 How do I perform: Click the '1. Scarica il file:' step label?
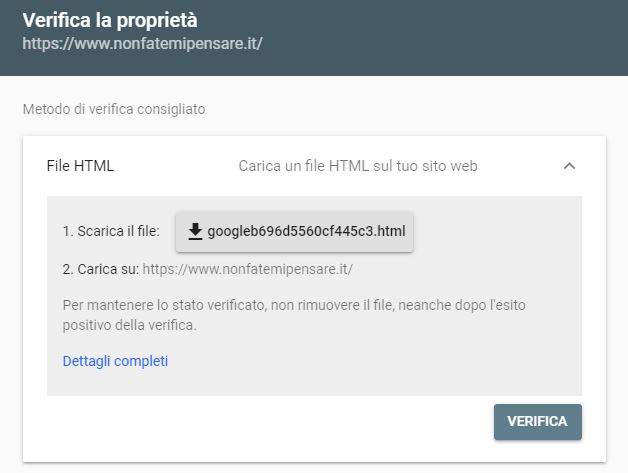111,232
